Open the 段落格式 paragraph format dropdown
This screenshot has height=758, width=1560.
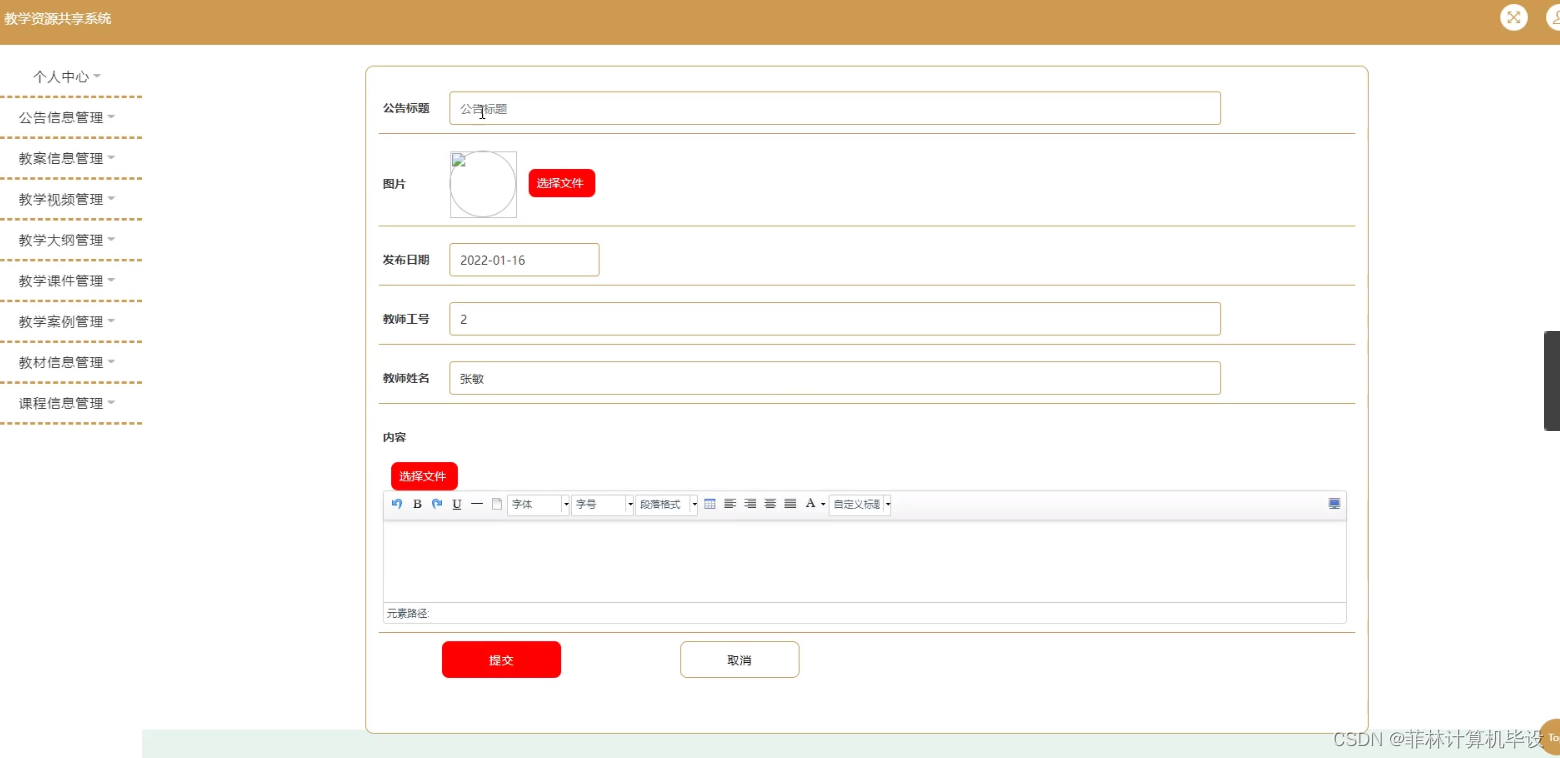point(661,504)
